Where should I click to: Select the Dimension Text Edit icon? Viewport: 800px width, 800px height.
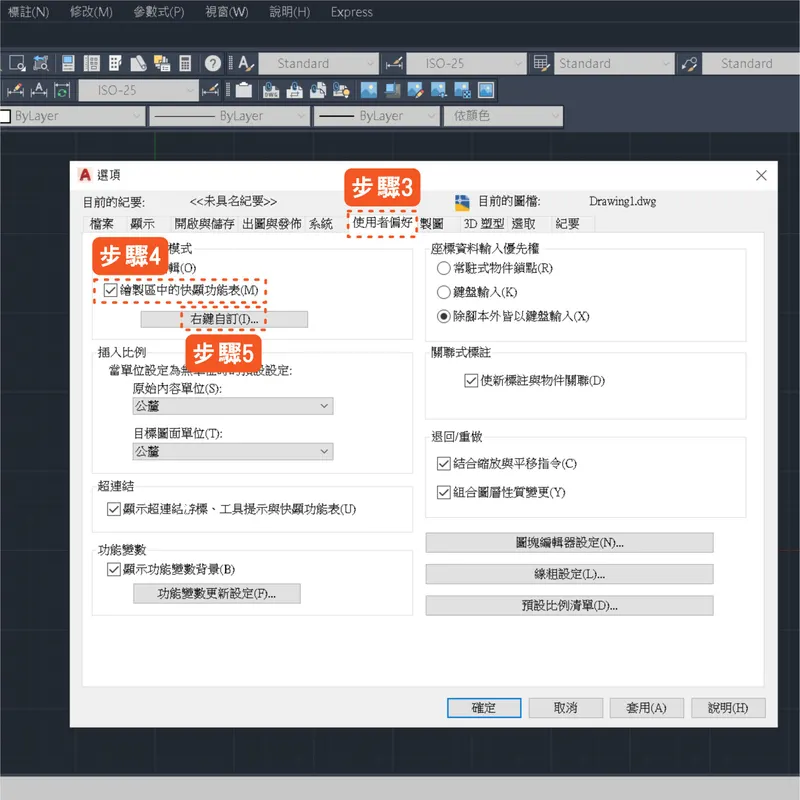(x=39, y=90)
